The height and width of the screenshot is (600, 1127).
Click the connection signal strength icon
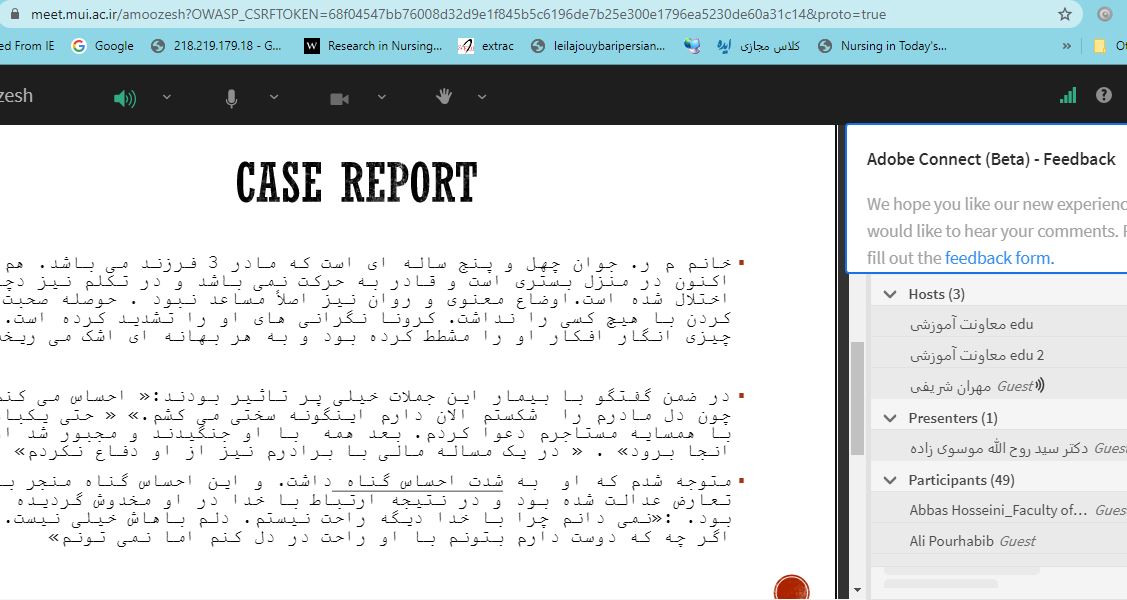1068,96
